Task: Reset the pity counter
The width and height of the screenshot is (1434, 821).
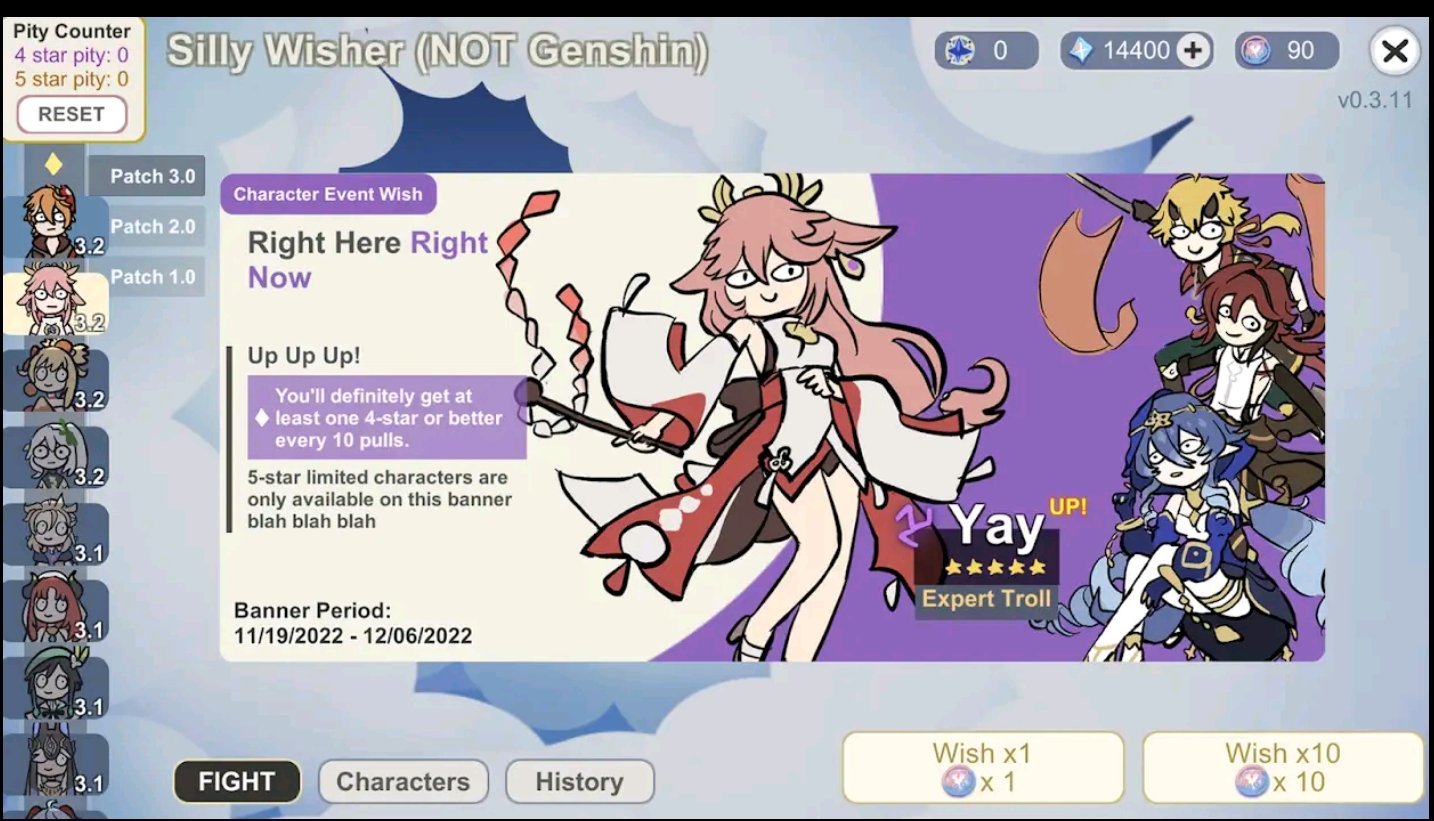Action: click(71, 114)
